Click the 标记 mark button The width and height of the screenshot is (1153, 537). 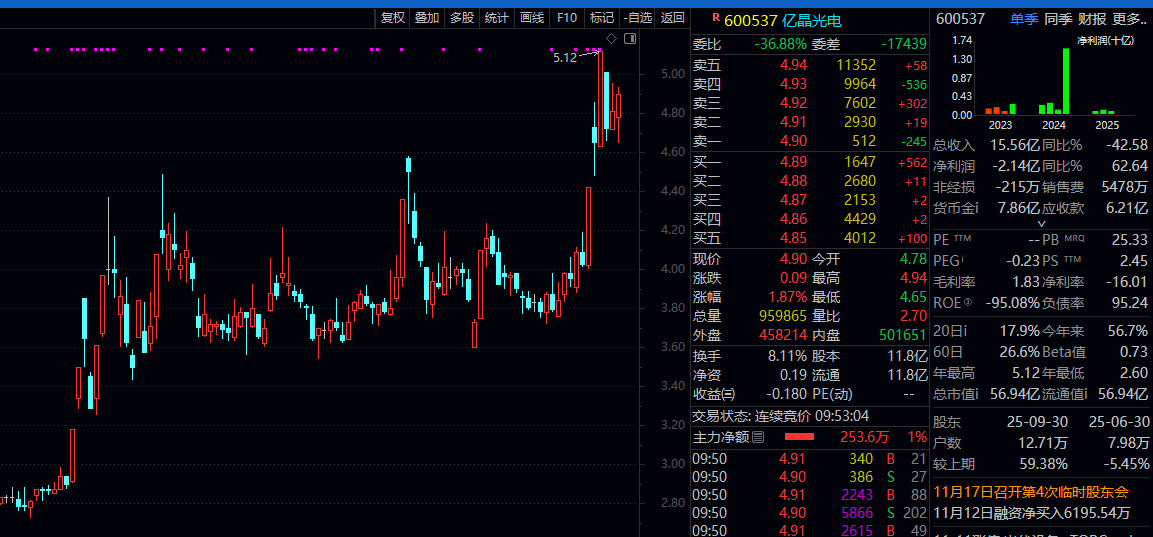(602, 18)
